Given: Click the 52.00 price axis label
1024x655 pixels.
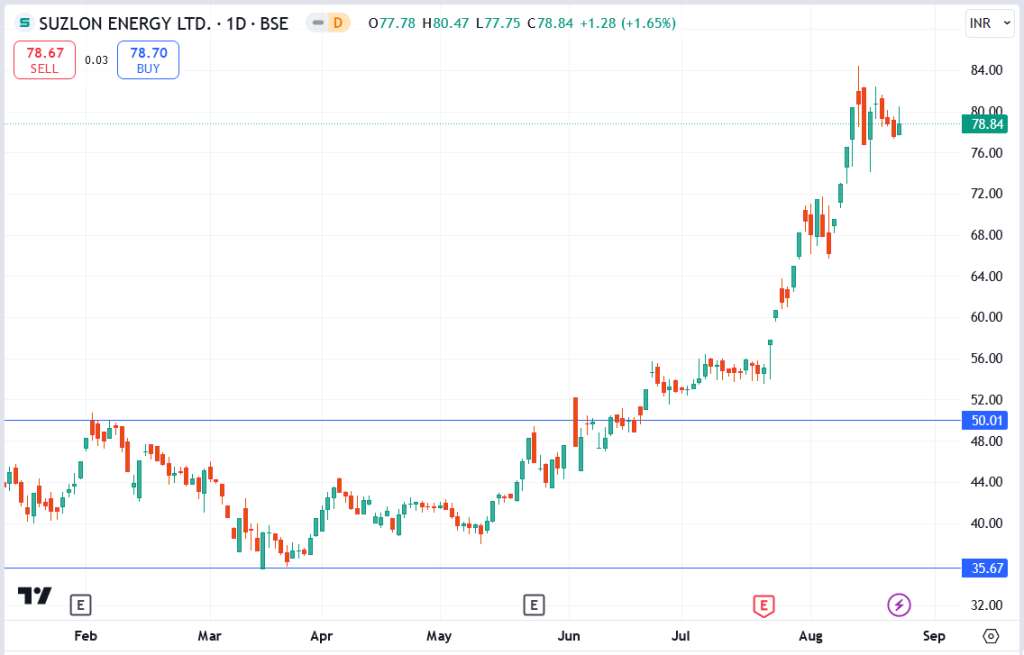Looking at the screenshot, I should [986, 399].
